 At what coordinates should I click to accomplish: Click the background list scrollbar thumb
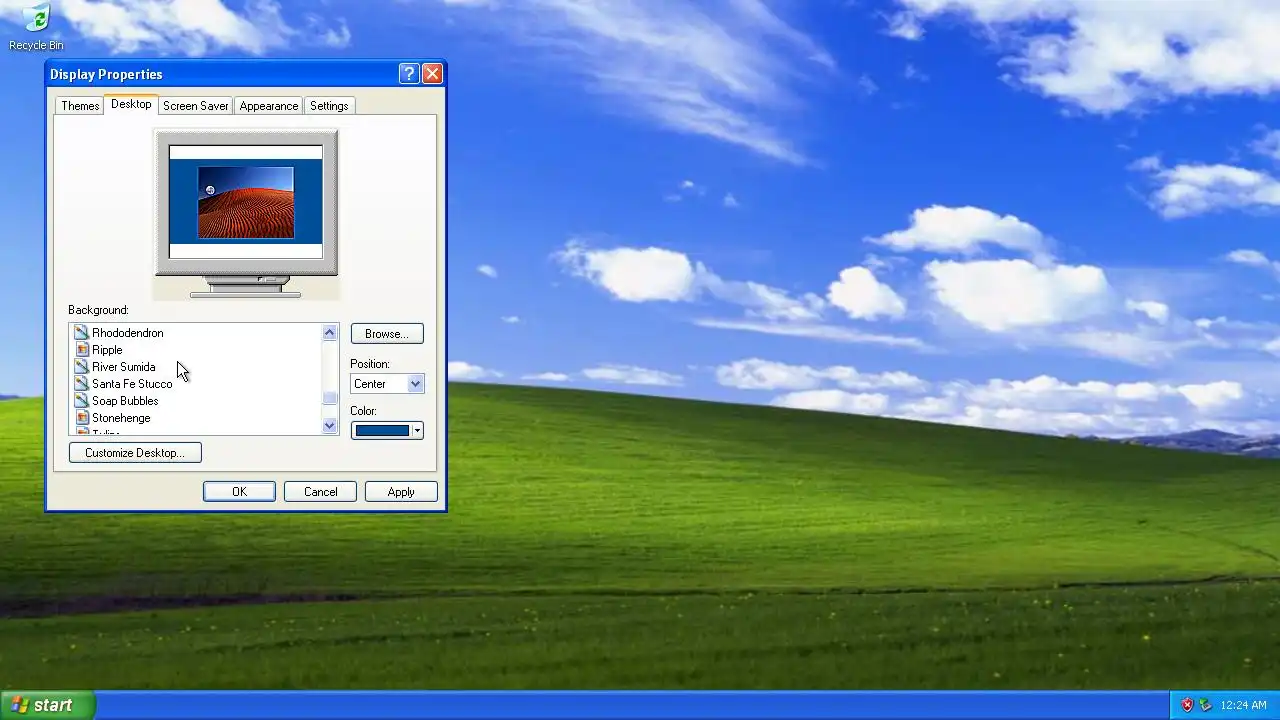tap(330, 399)
